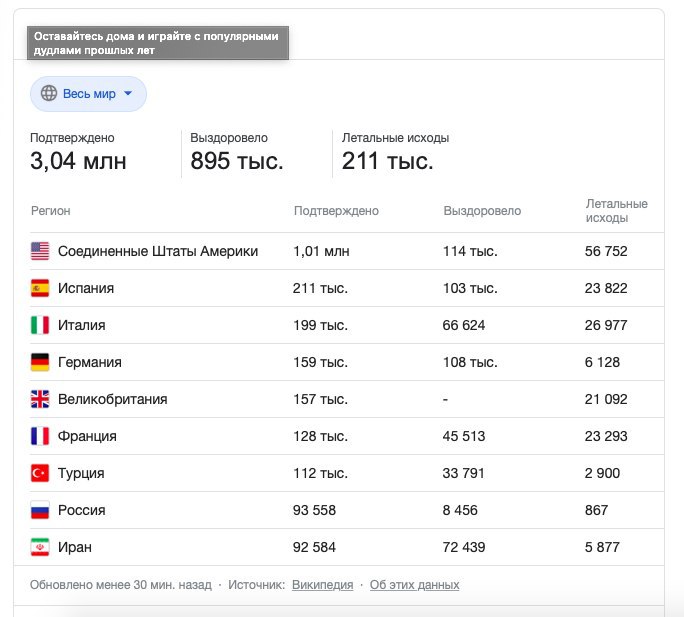This screenshot has width=684, height=617.
Task: Open the Весь мир region dropdown
Action: click(x=88, y=94)
